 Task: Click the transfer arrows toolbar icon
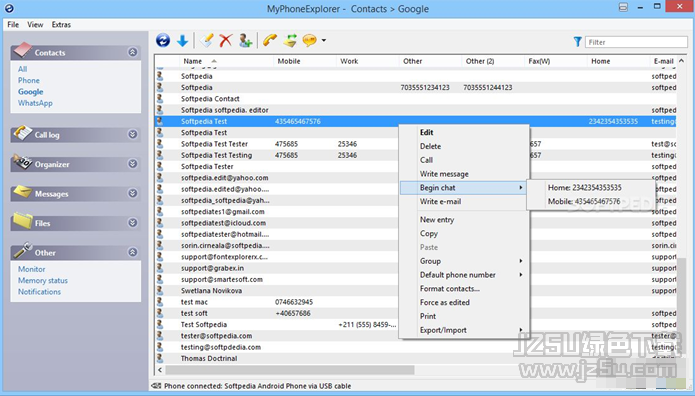[x=290, y=40]
